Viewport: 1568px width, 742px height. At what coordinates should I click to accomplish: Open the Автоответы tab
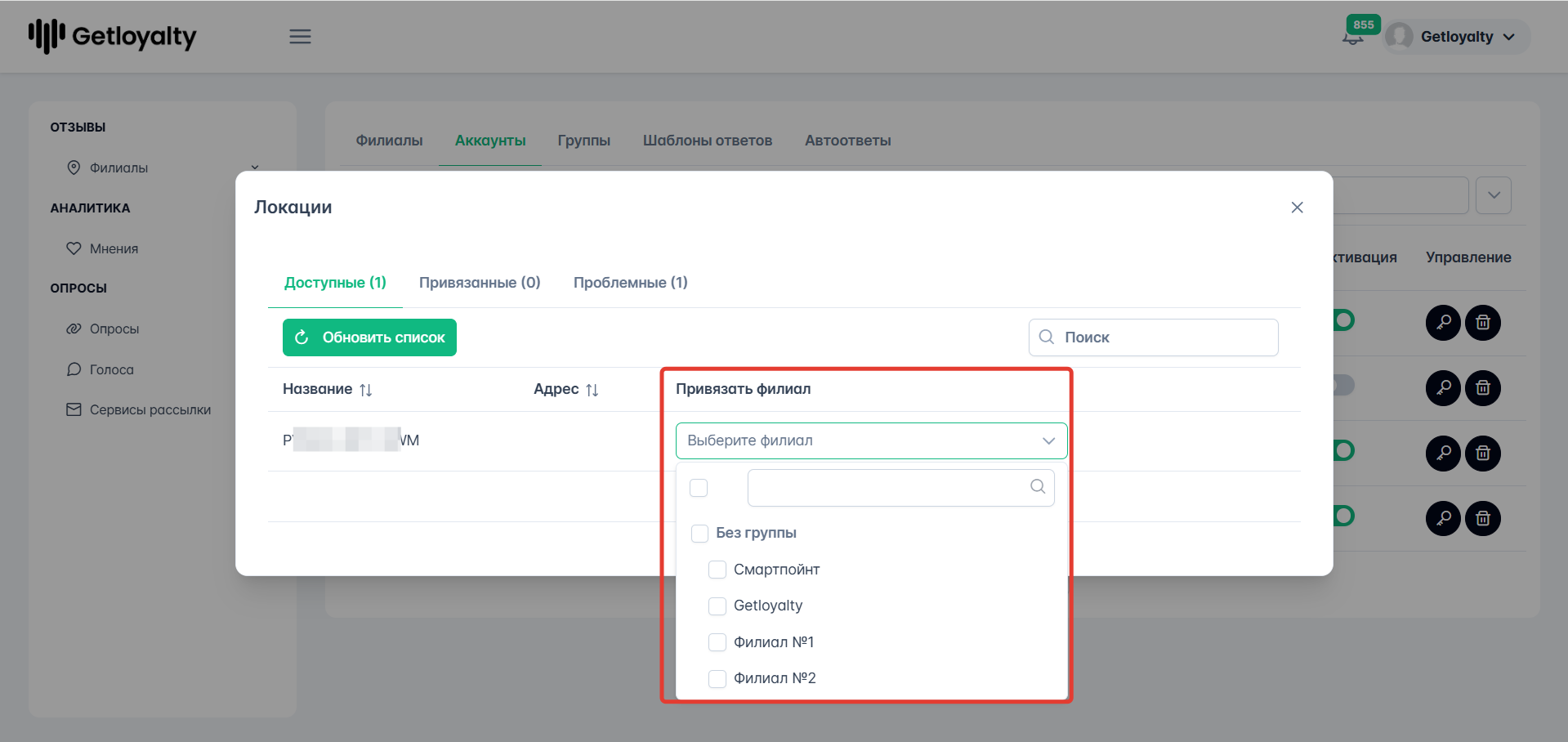pos(848,141)
